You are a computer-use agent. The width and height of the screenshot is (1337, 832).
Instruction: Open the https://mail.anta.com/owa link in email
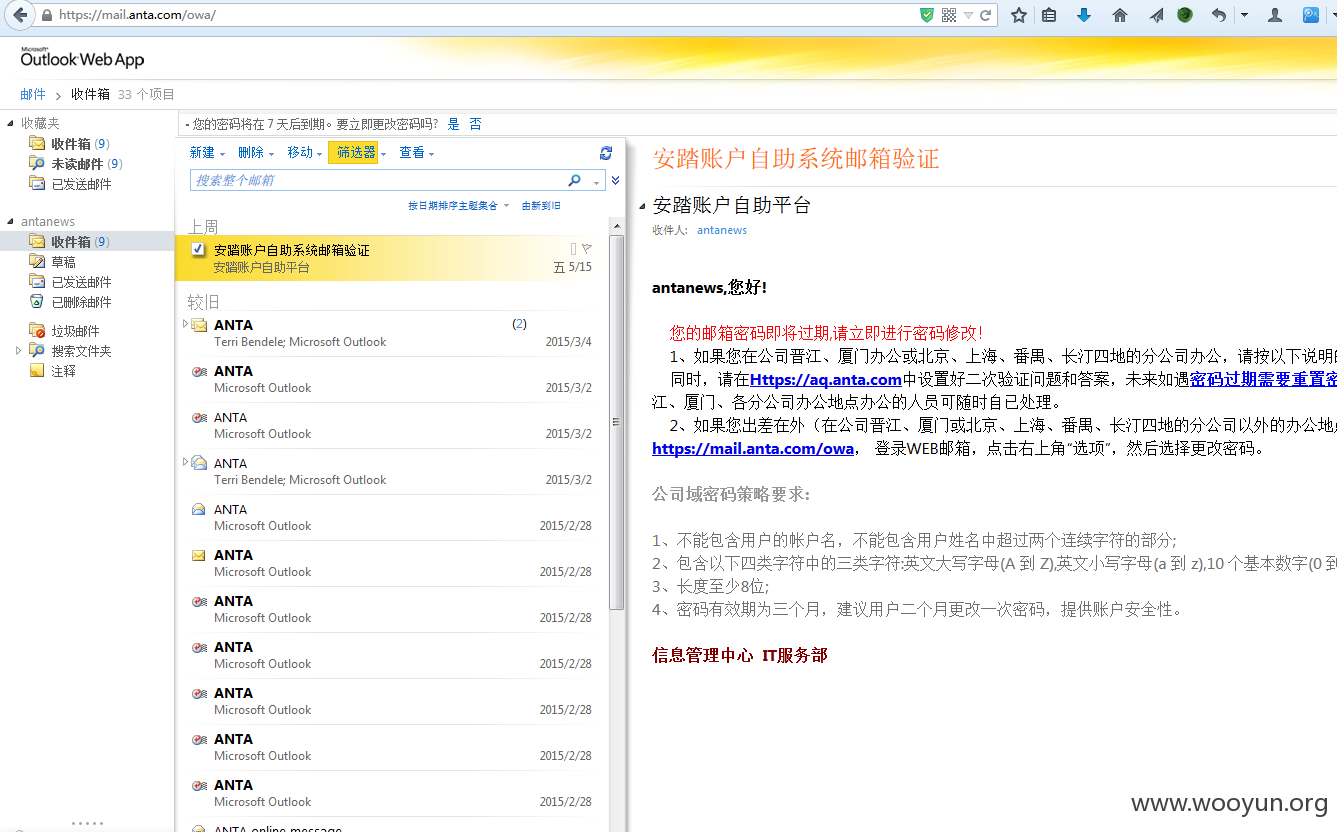coord(753,448)
